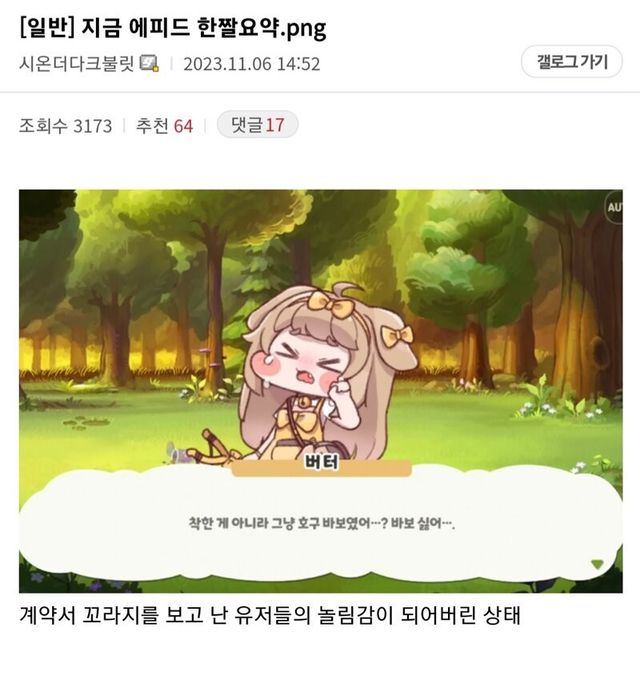Open the 갤로그가기 button
The height and width of the screenshot is (691, 640).
click(571, 62)
